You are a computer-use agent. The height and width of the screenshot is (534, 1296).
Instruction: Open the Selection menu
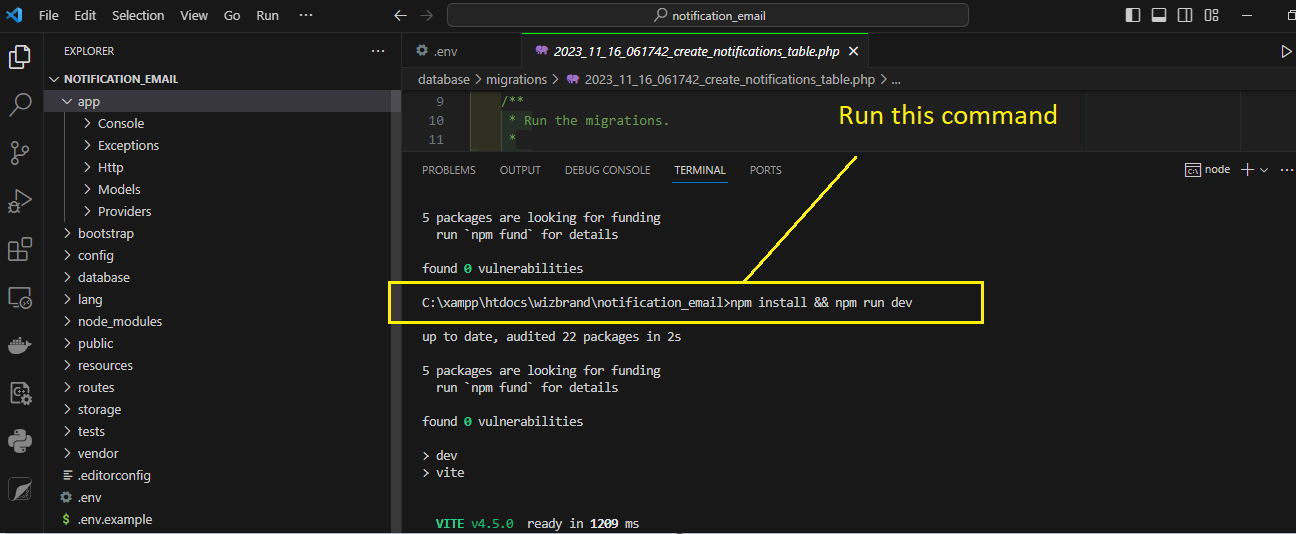[138, 15]
